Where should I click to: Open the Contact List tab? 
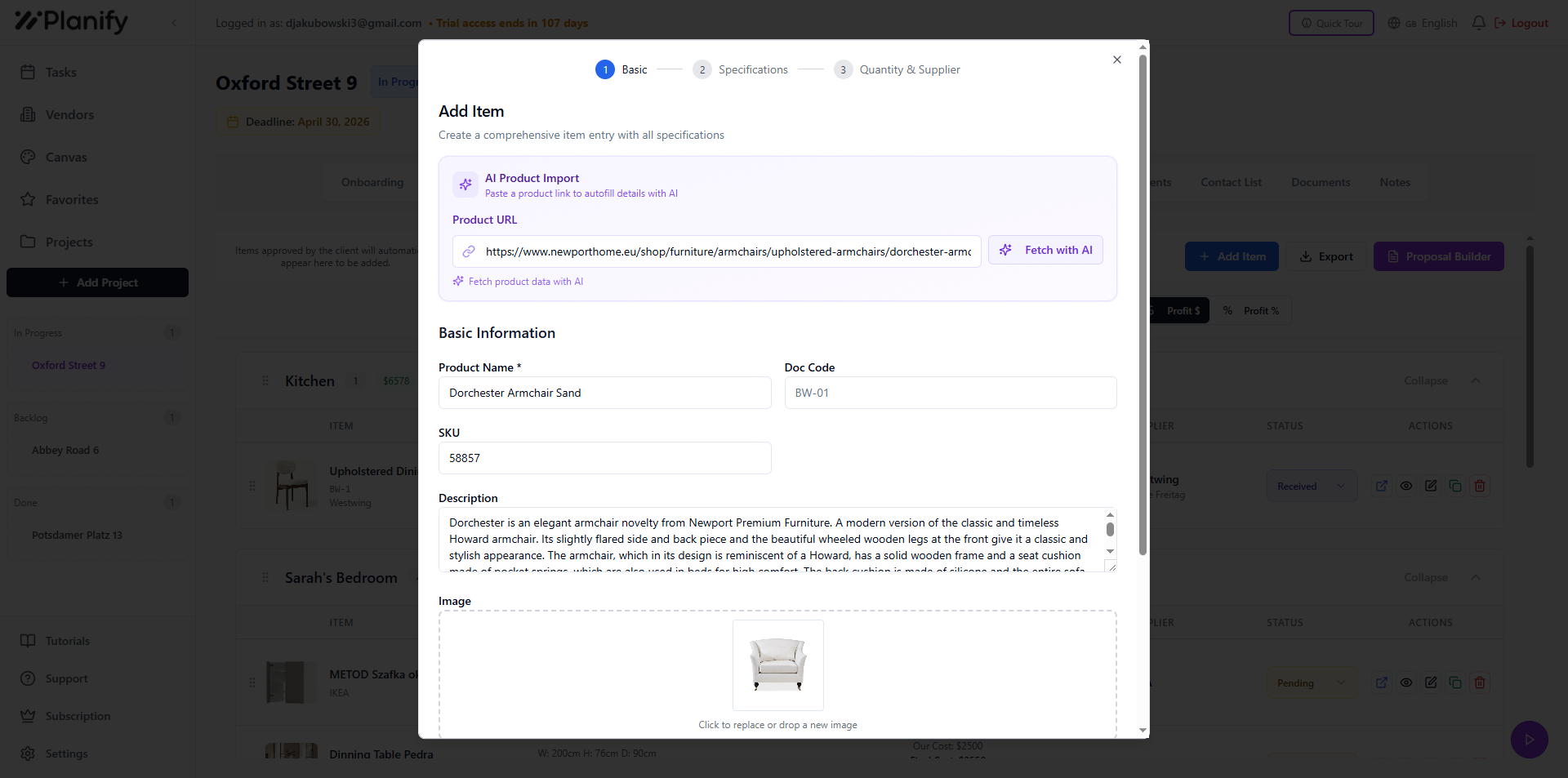(1231, 182)
